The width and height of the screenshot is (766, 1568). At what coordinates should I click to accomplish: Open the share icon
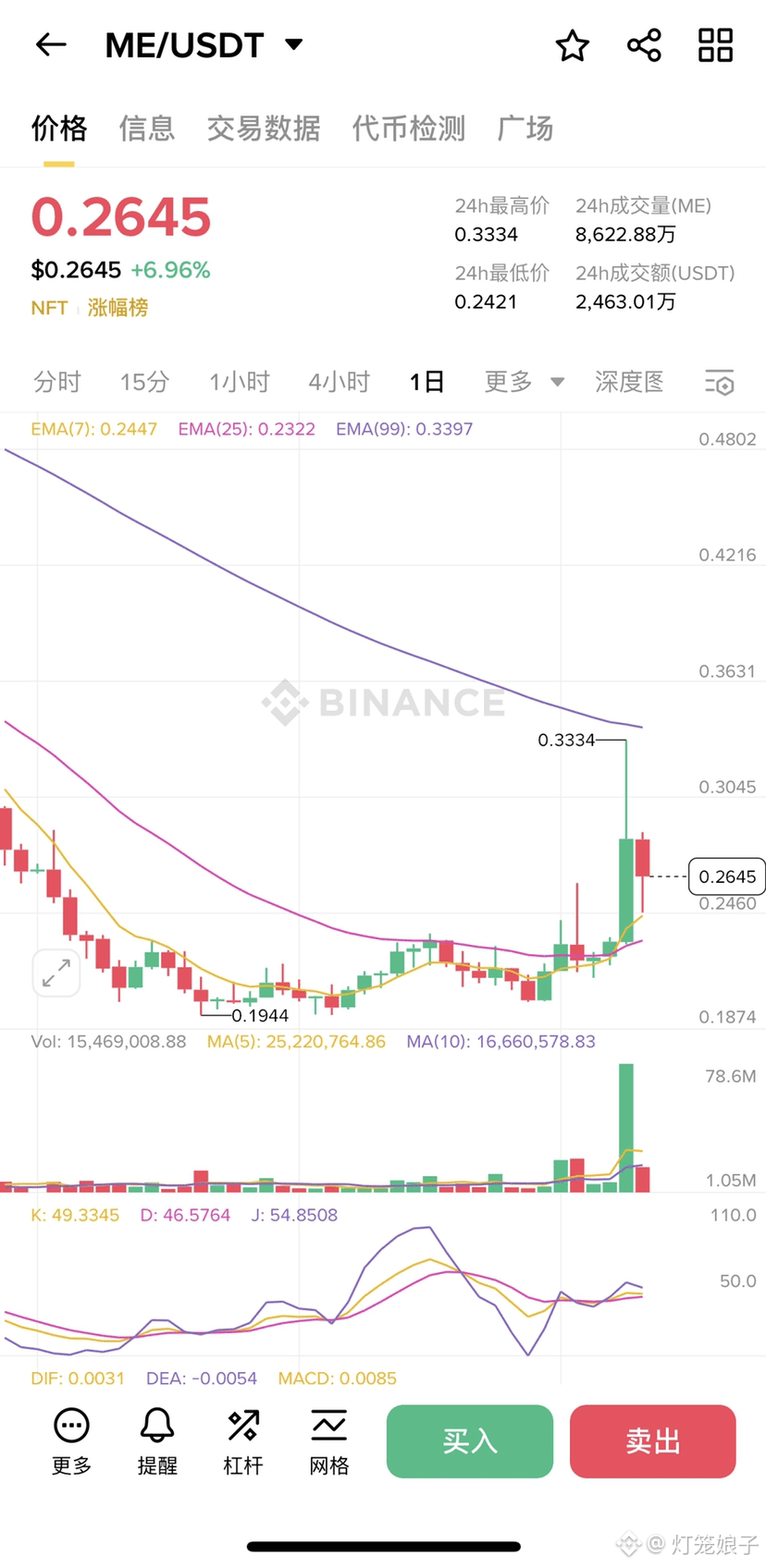pyautogui.click(x=644, y=45)
